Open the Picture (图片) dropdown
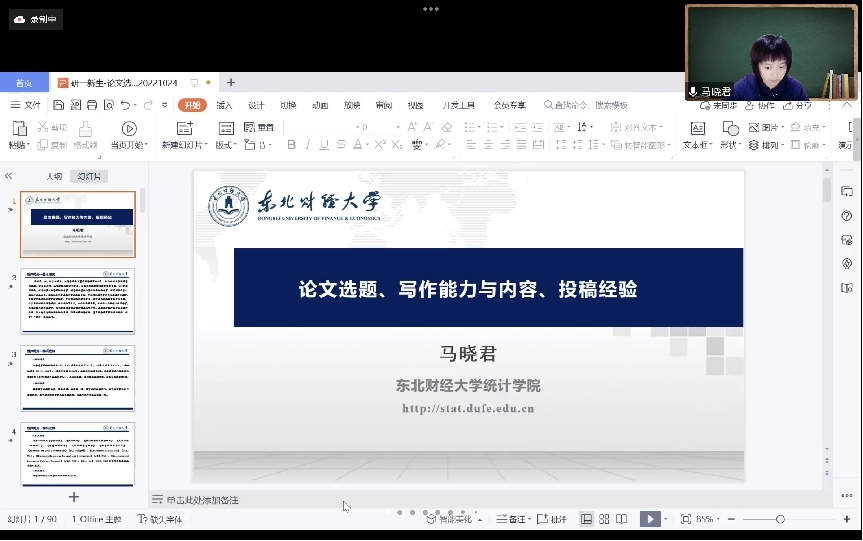The height and width of the screenshot is (541, 863). click(768, 128)
